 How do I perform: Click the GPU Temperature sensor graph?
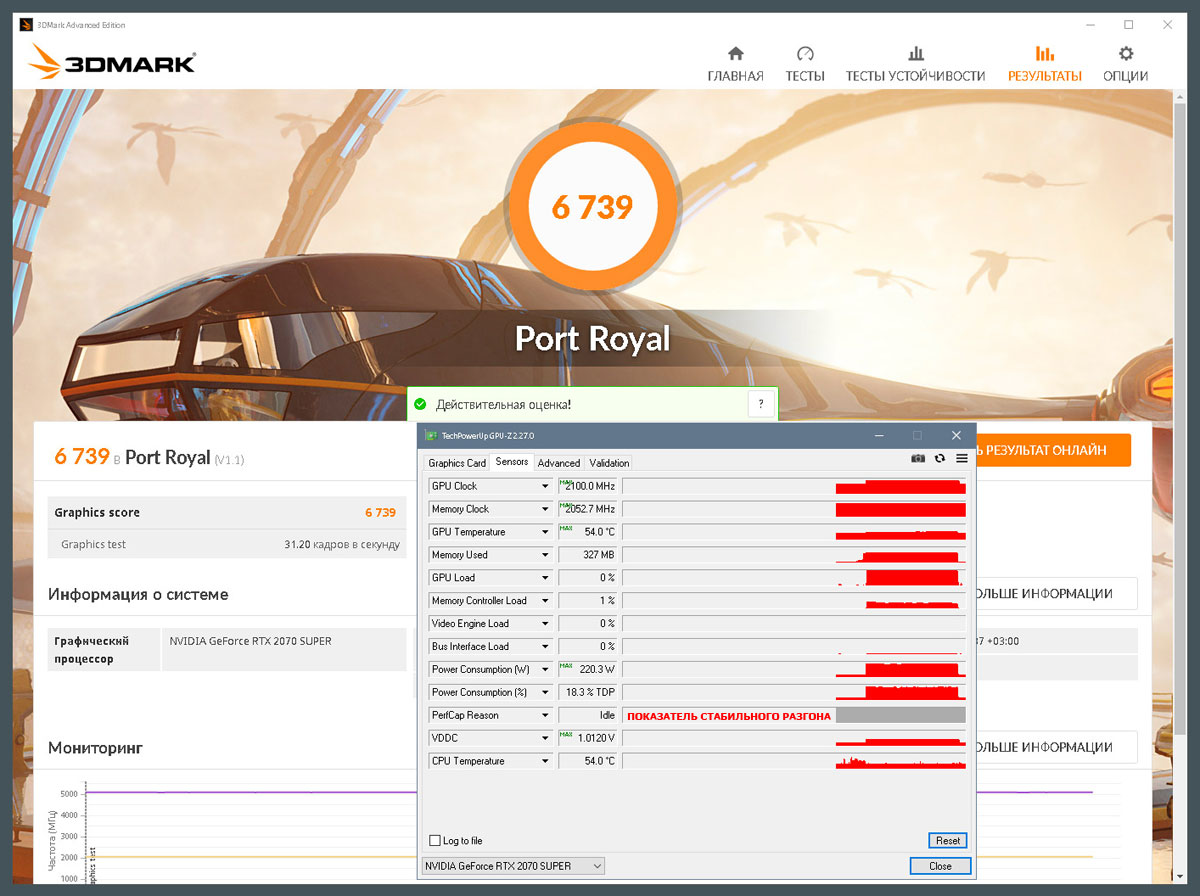click(795, 532)
